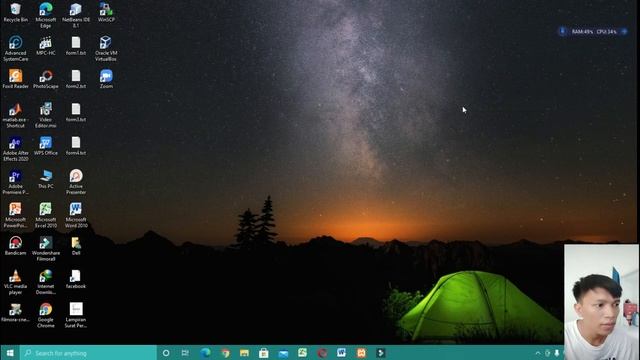Click the RAM and CPU usage widget
The image size is (640, 360).
(x=593, y=31)
